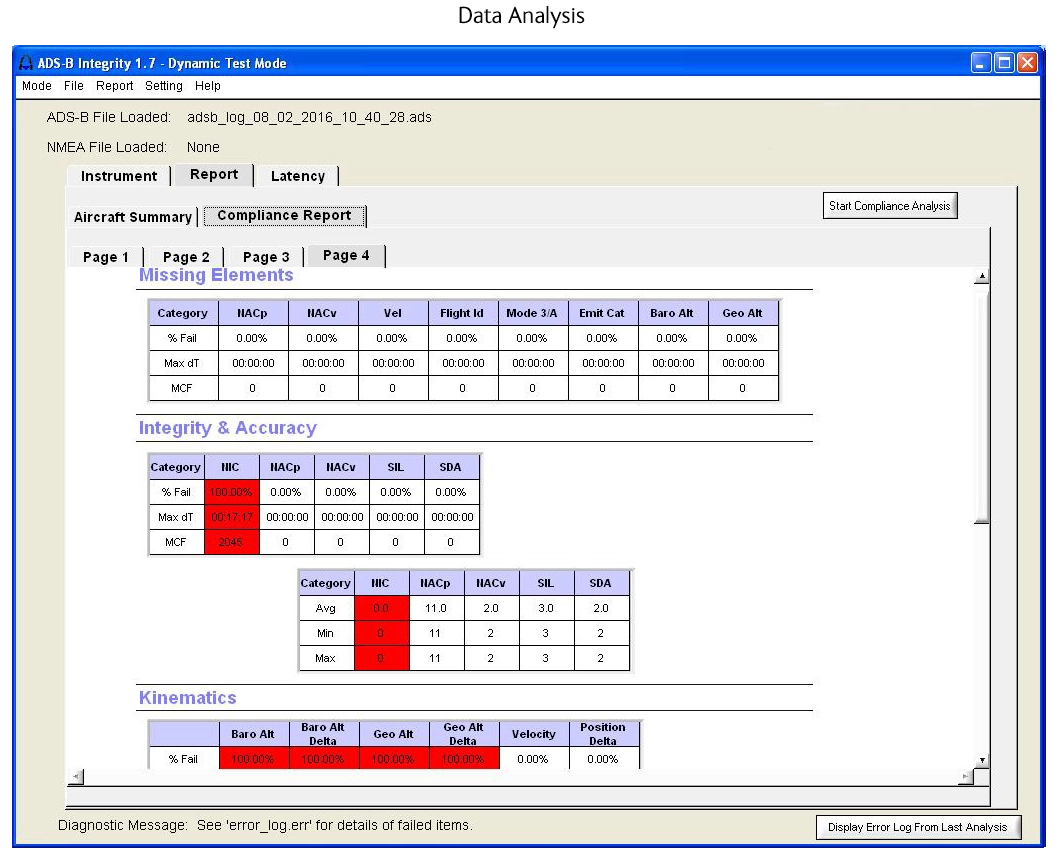The height and width of the screenshot is (863, 1060).
Task: Open the File menu
Action: 74,86
